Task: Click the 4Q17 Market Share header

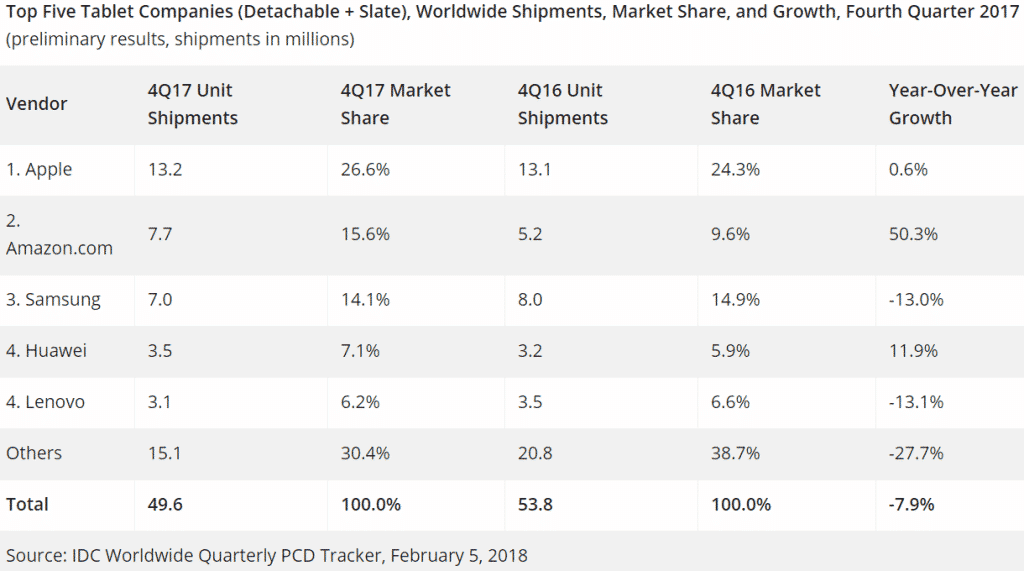Action: pos(396,104)
